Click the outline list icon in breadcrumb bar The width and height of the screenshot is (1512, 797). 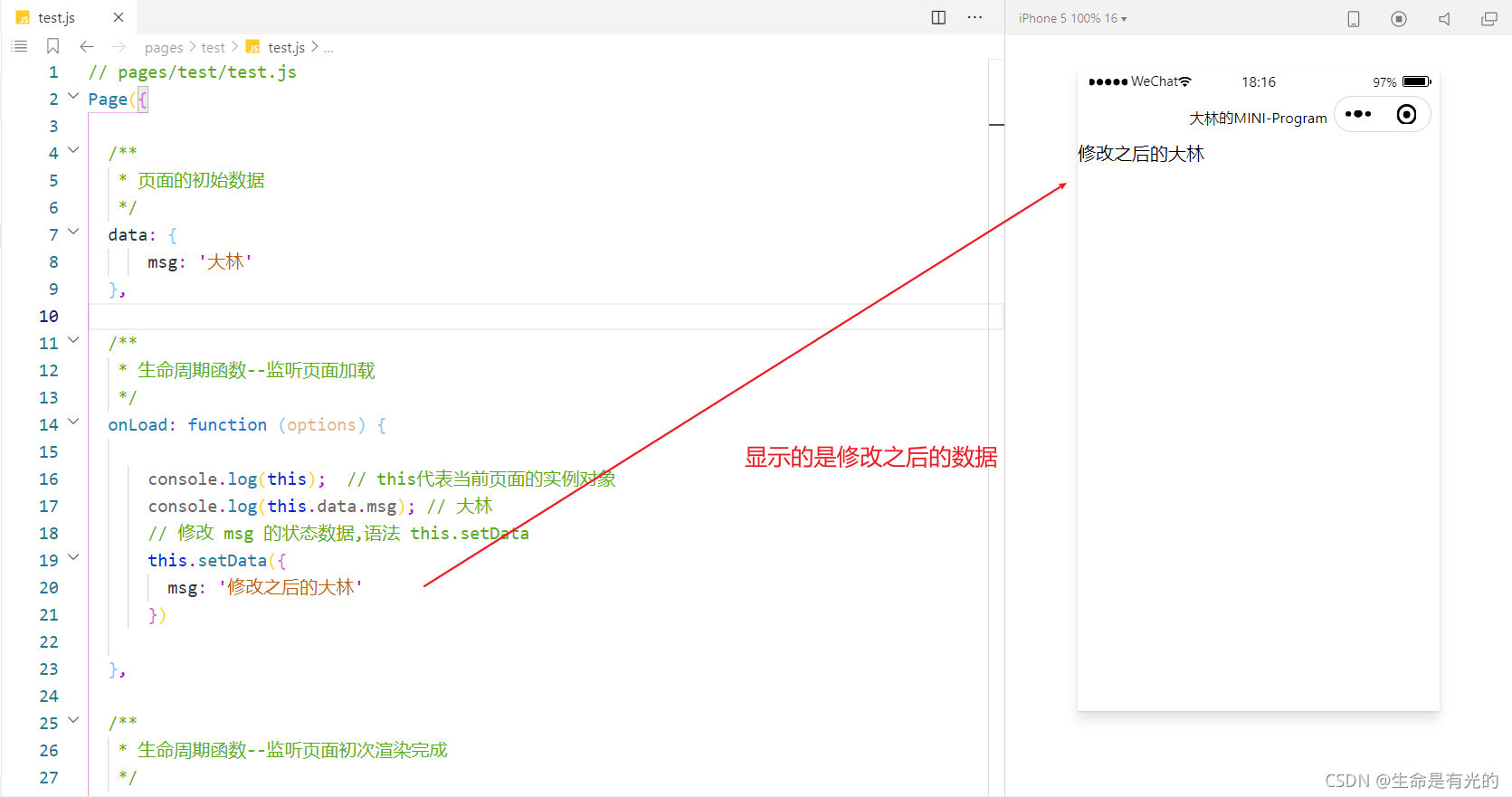click(19, 46)
